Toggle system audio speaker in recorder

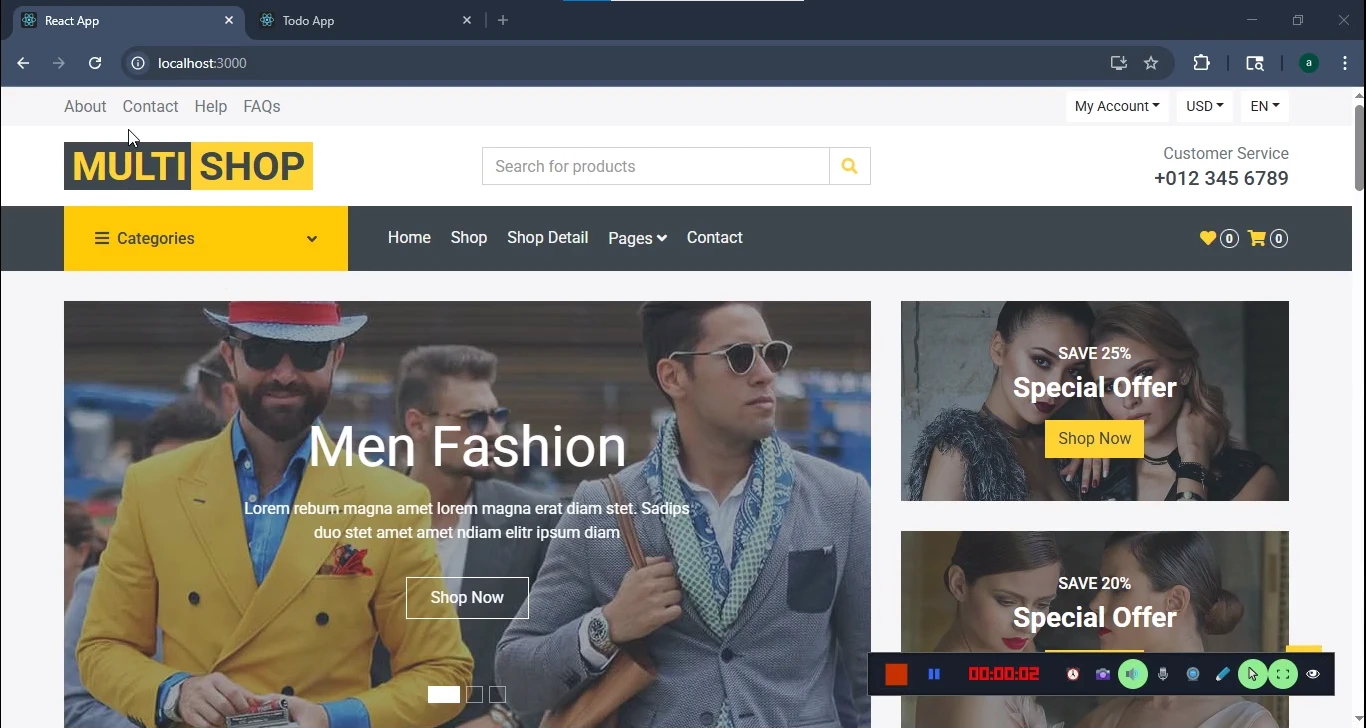[x=1132, y=675]
